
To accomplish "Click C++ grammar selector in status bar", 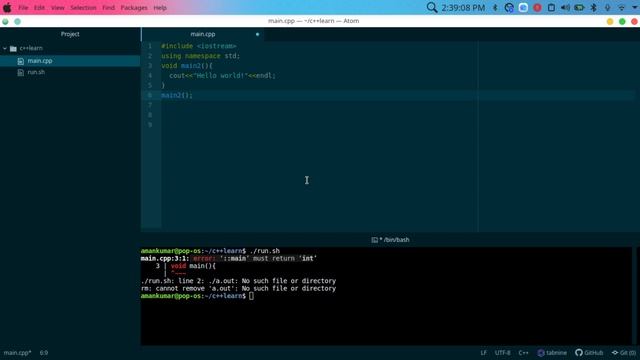I will tap(523, 353).
